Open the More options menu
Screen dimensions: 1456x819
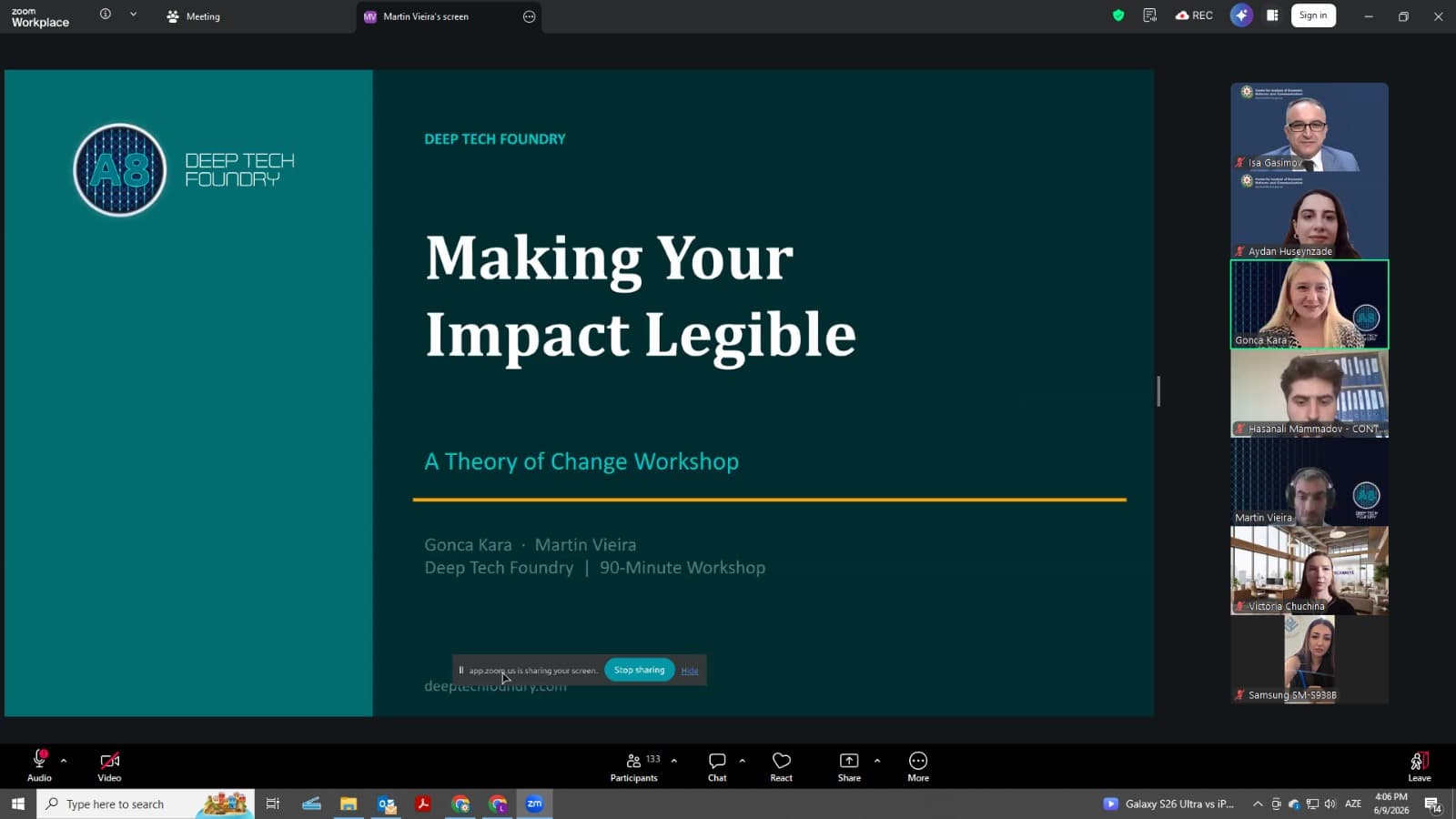point(918,766)
